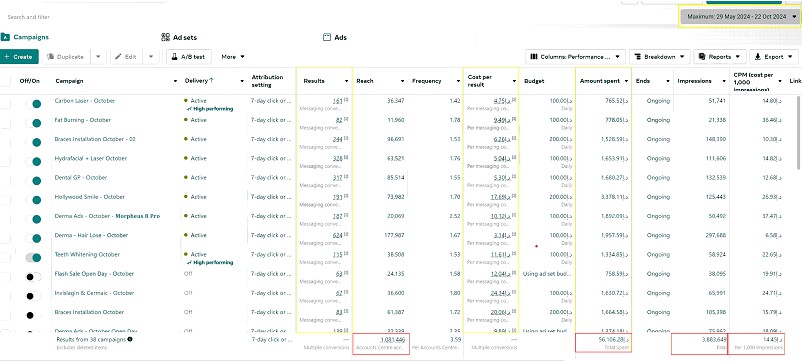Click the columns icon in Columns button
The height and width of the screenshot is (361, 802).
(533, 57)
